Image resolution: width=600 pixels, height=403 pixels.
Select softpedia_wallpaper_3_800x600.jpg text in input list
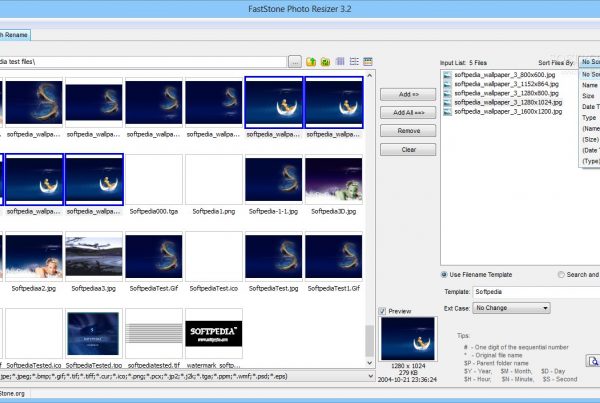point(505,75)
